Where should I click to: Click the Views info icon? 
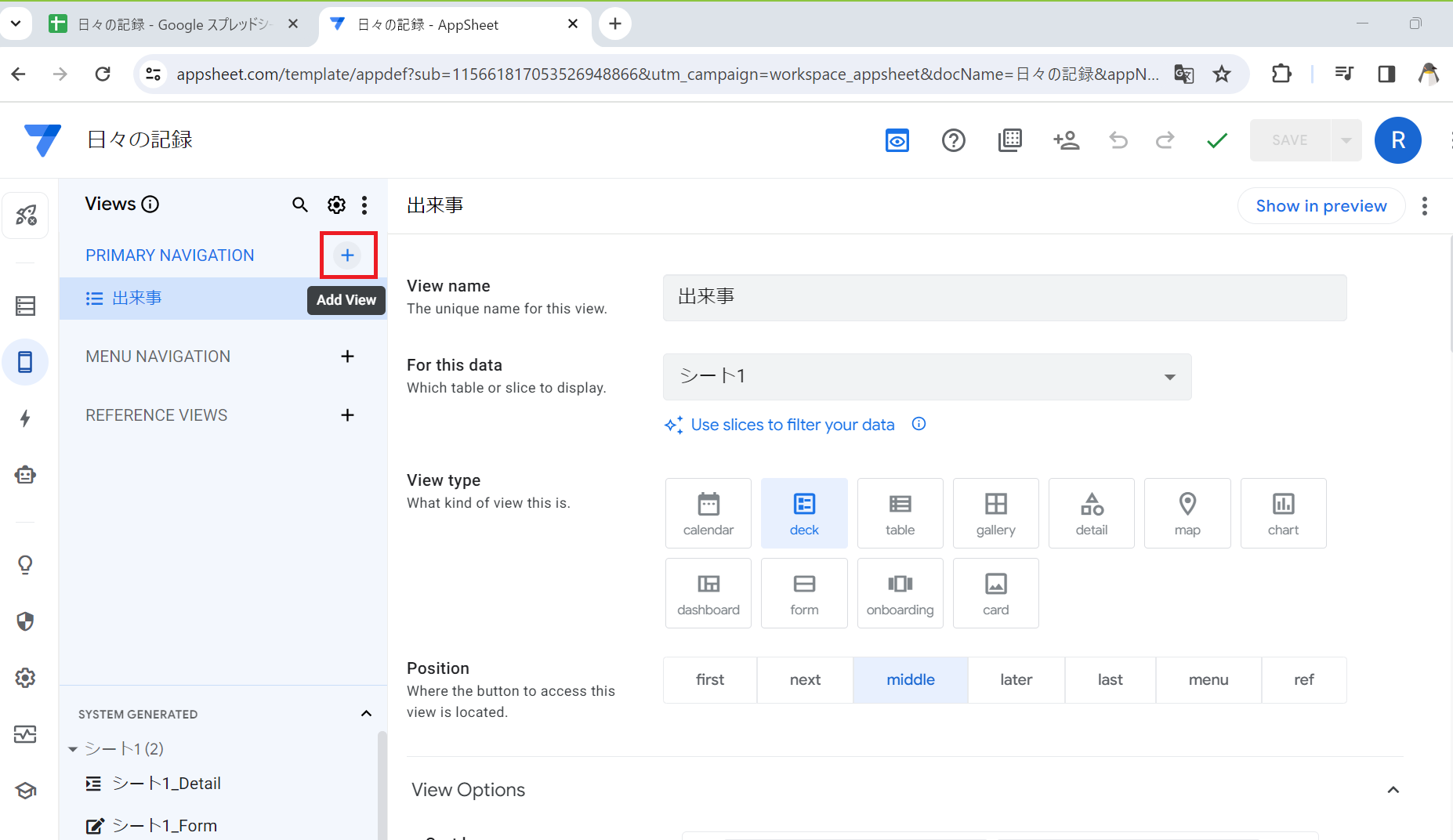[150, 205]
